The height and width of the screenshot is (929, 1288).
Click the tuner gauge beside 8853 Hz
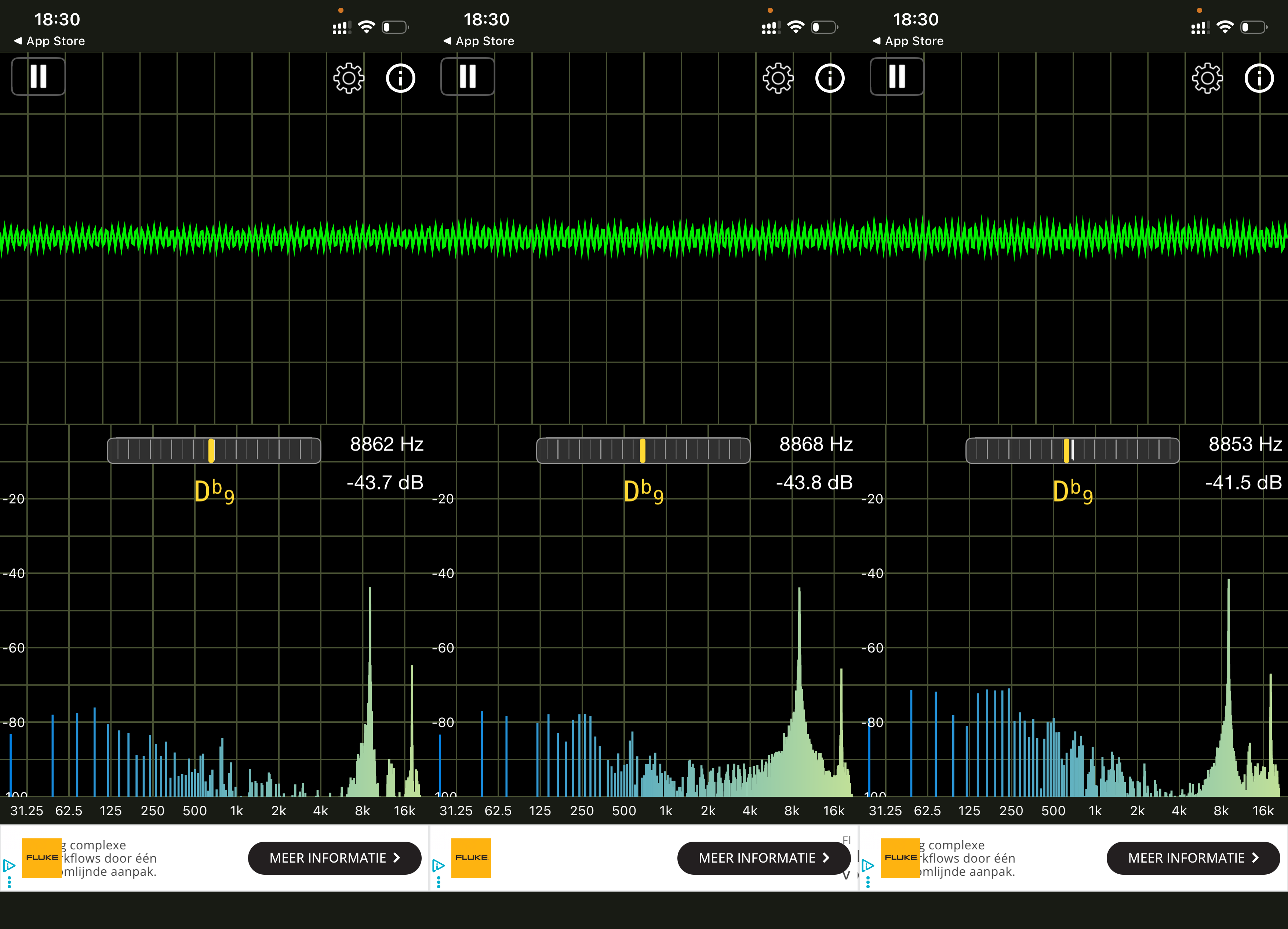click(x=1073, y=450)
